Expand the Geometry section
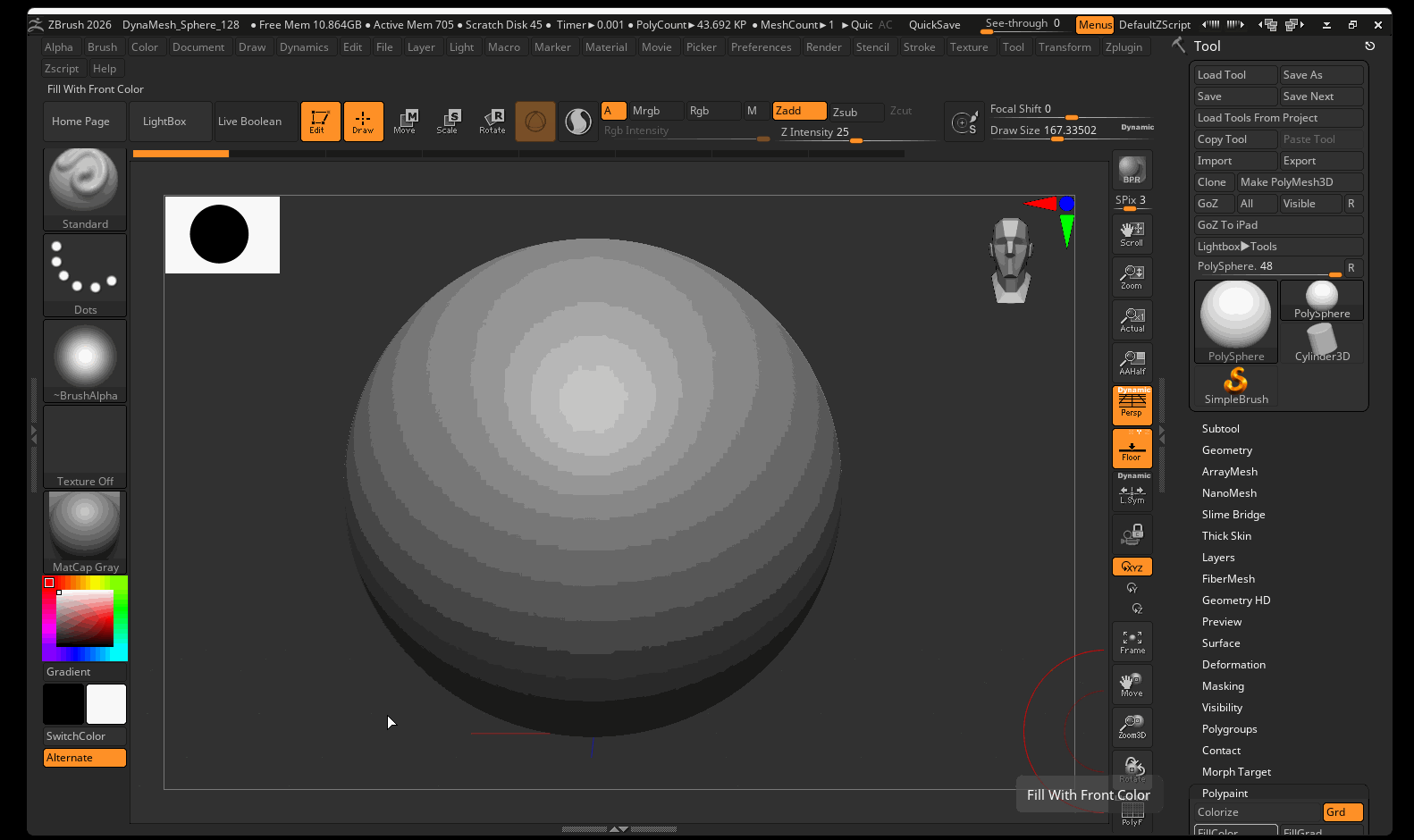Image resolution: width=1414 pixels, height=840 pixels. coord(1226,450)
